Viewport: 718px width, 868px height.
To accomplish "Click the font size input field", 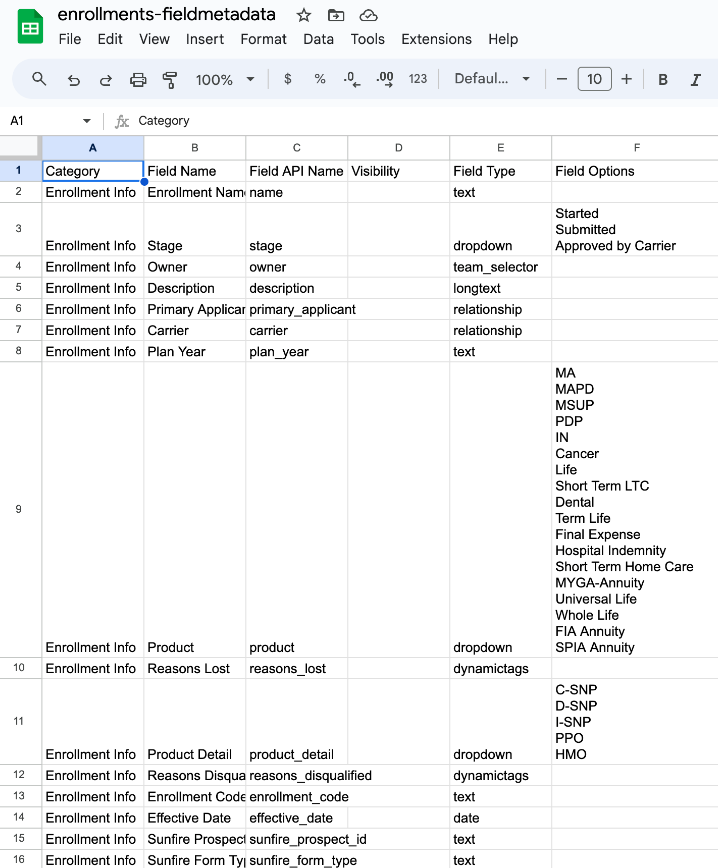I will [594, 79].
